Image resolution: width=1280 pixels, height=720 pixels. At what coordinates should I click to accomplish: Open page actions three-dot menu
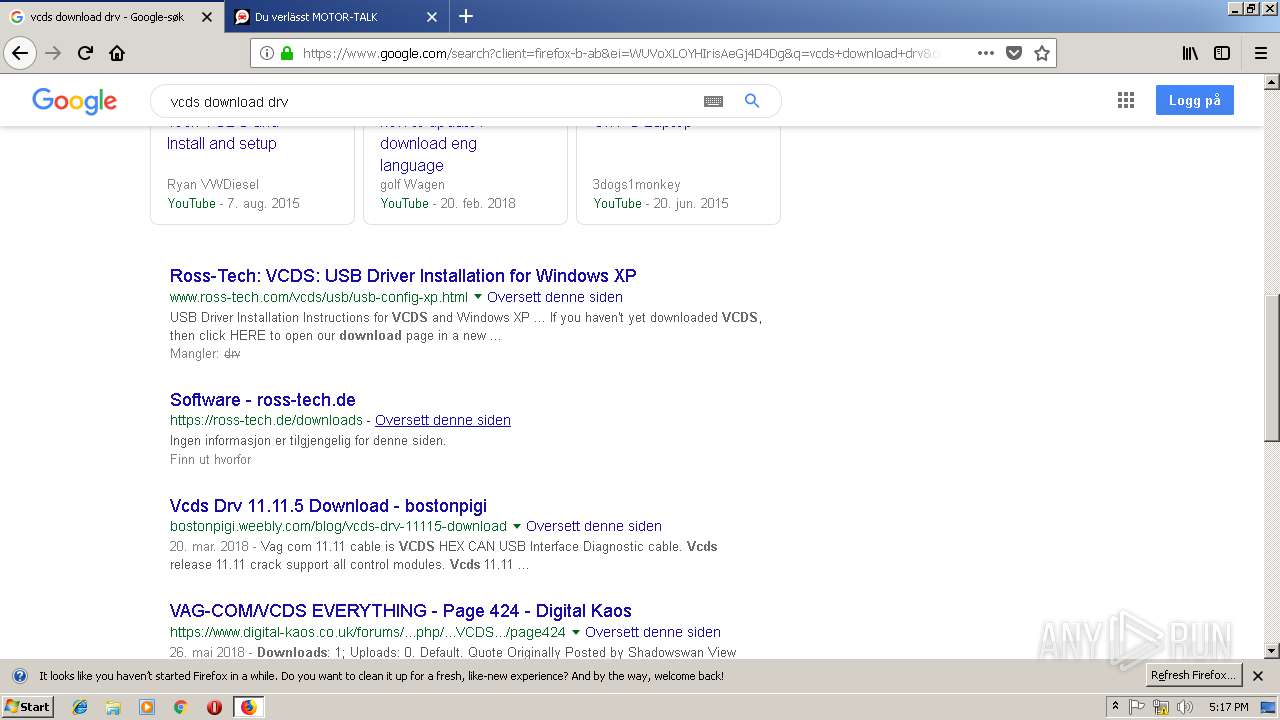pos(985,53)
